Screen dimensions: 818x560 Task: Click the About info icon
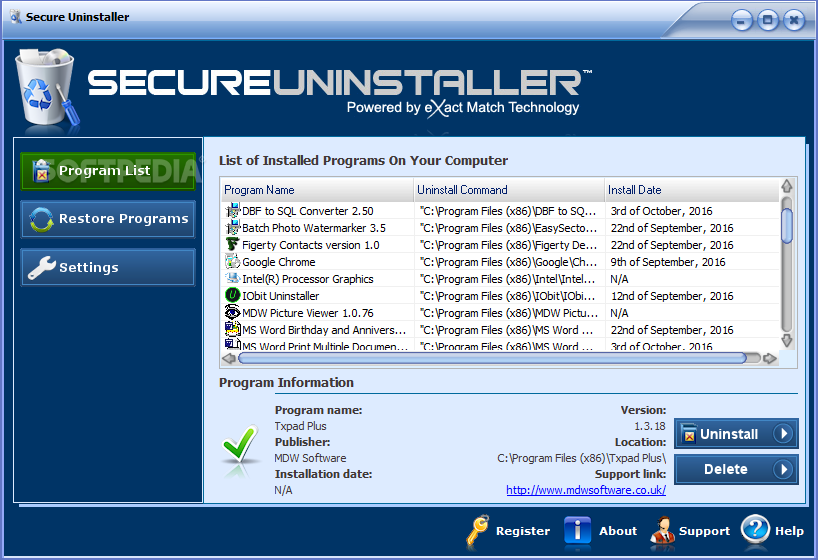click(577, 531)
